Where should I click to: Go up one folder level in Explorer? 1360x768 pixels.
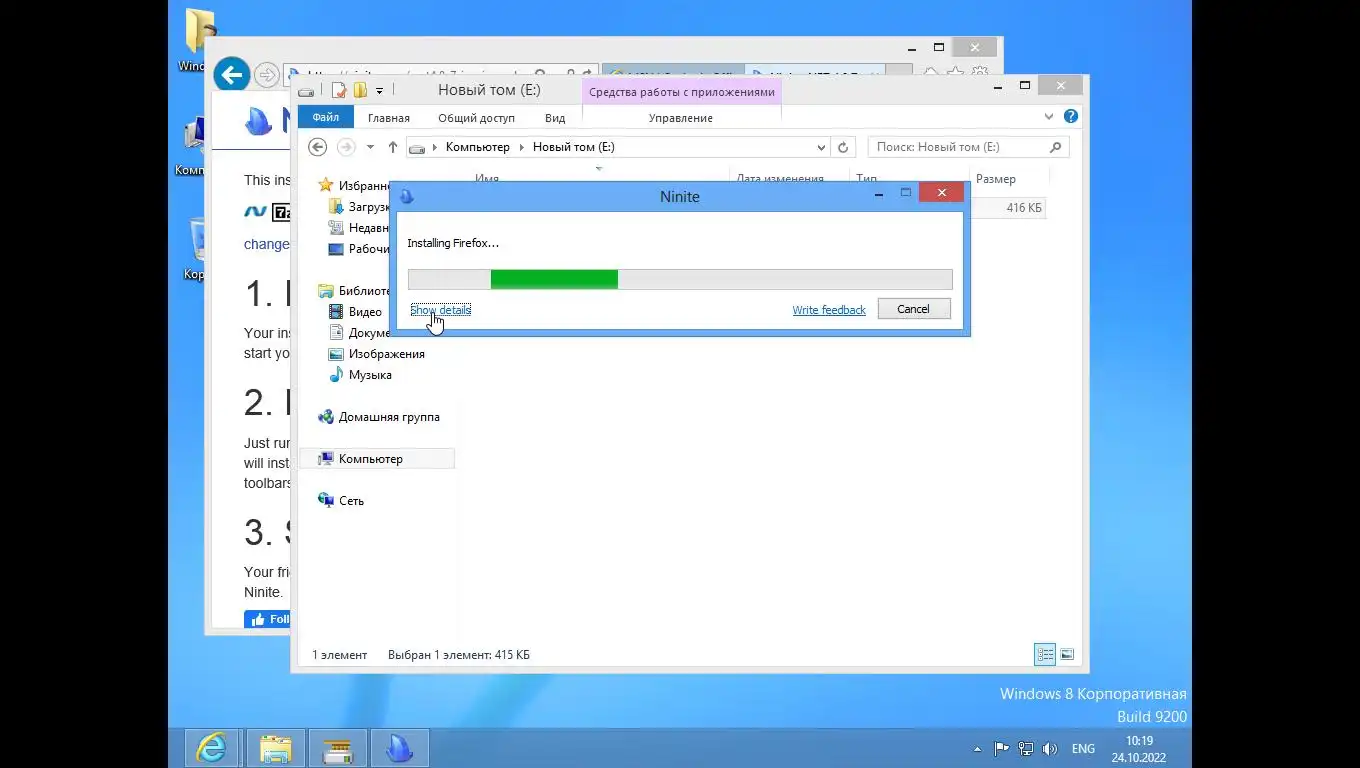(393, 147)
